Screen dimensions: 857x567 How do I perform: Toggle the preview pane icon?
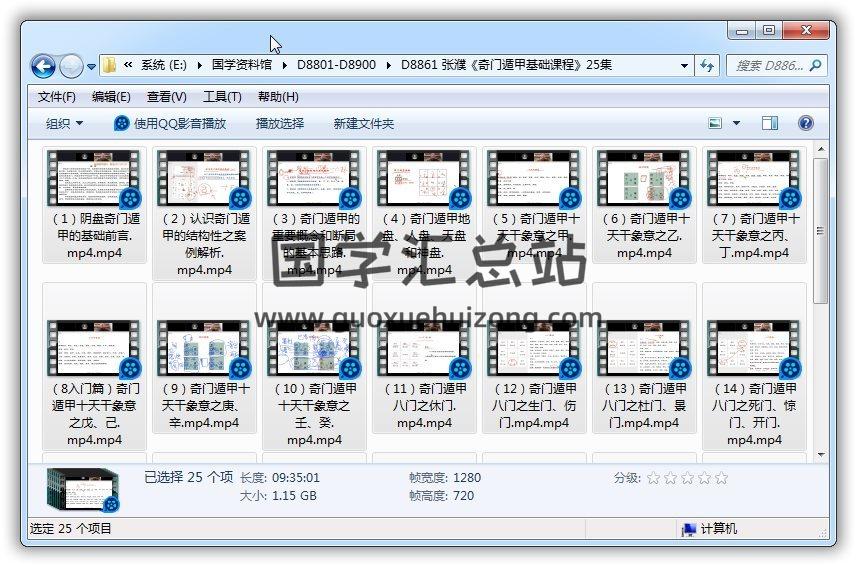pos(769,123)
